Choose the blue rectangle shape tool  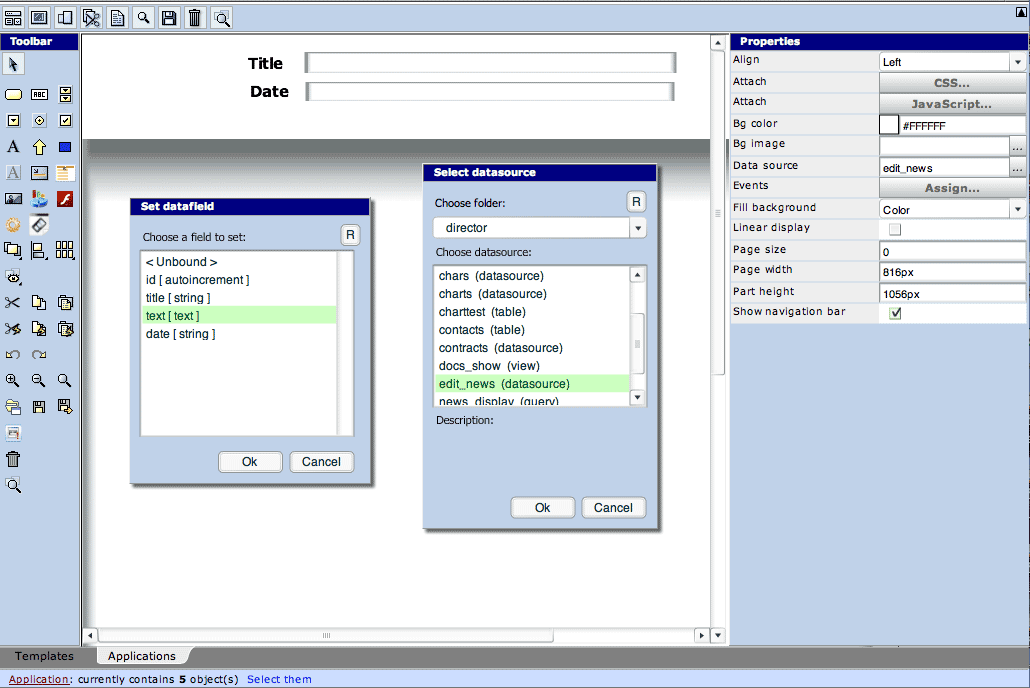[x=65, y=147]
